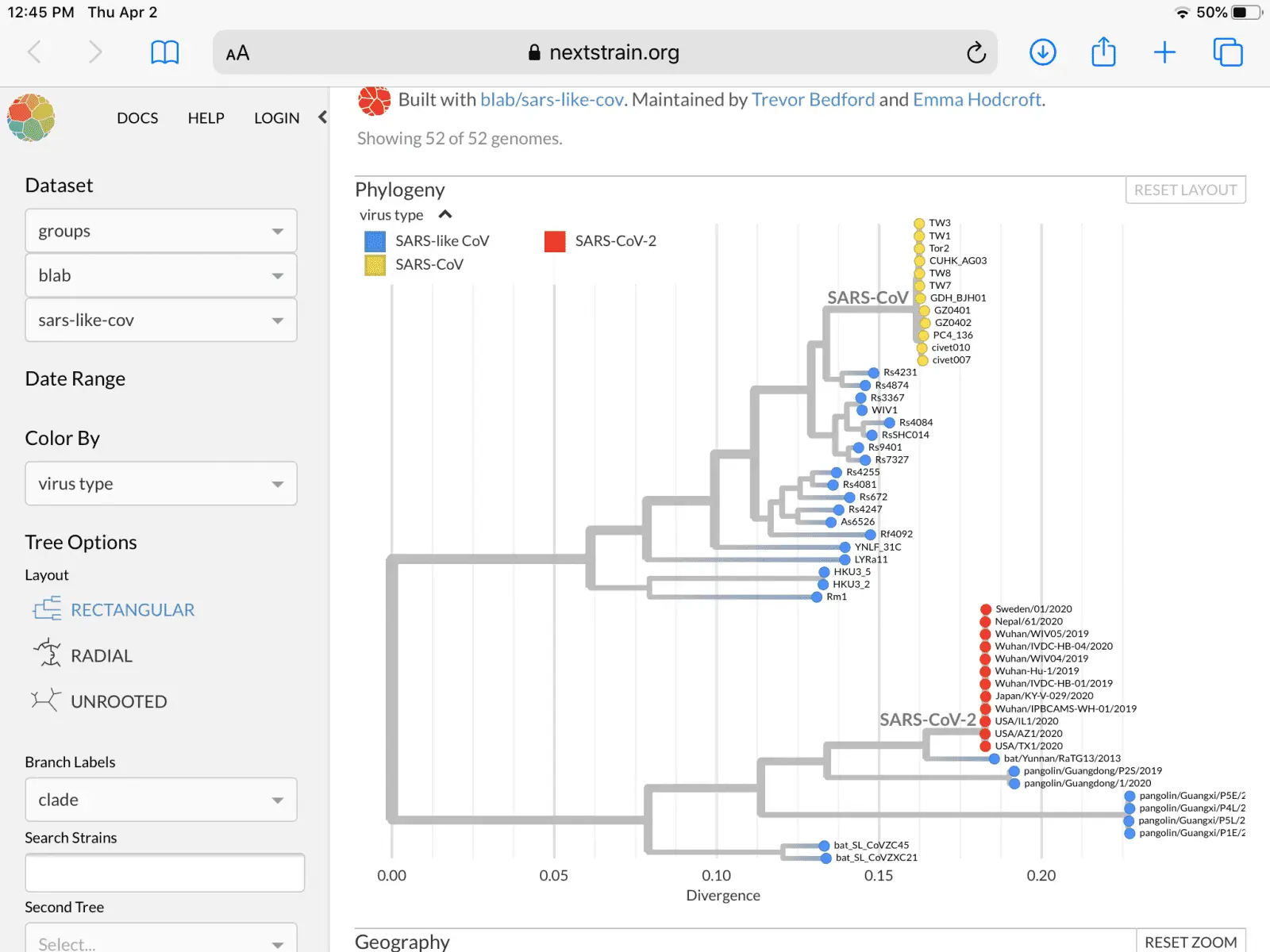The width and height of the screenshot is (1270, 952).
Task: Tap the Safari bookmarks book icon
Action: (164, 53)
